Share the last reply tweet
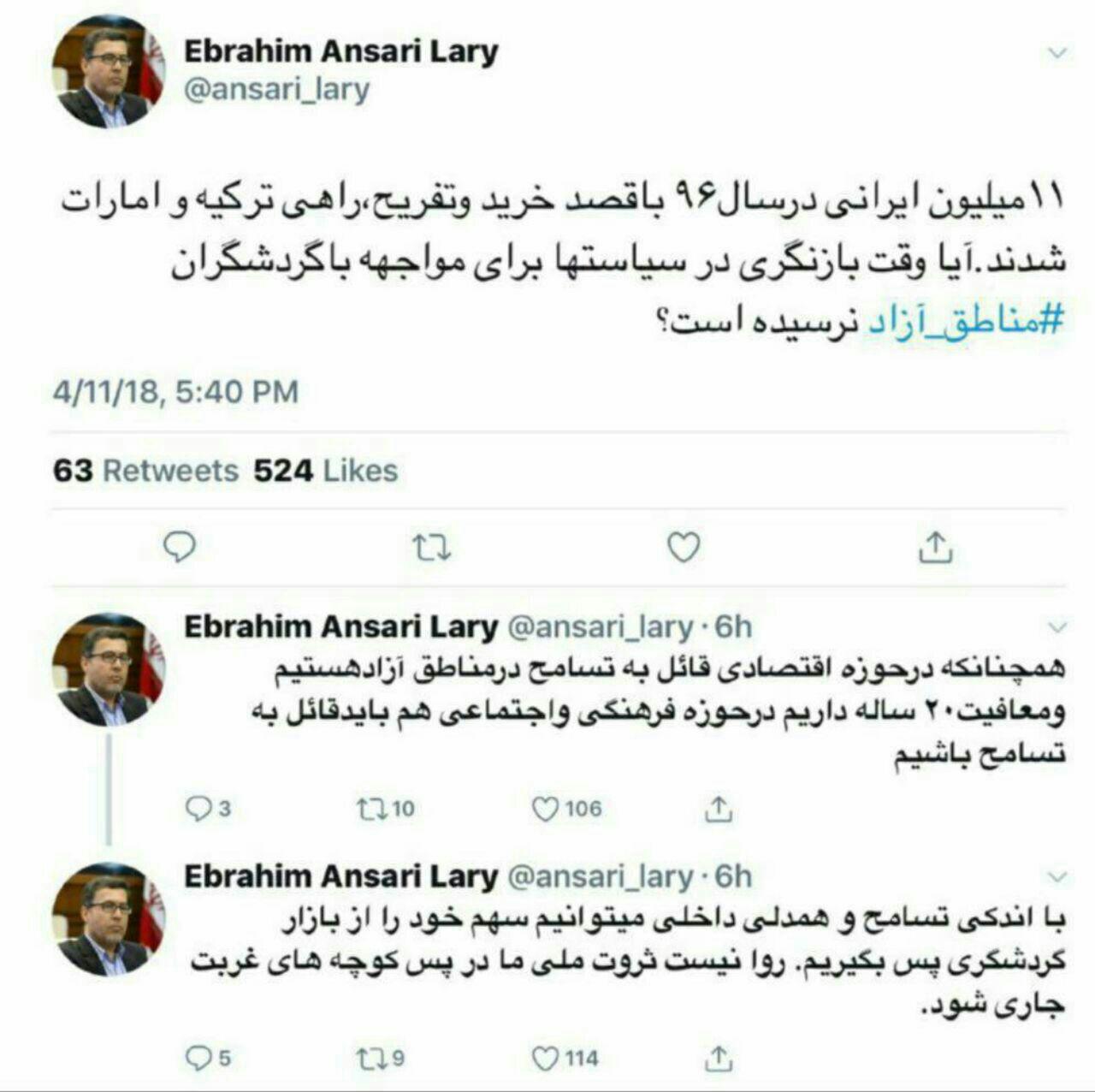Viewport: 1095px width, 1092px height. [x=719, y=1058]
